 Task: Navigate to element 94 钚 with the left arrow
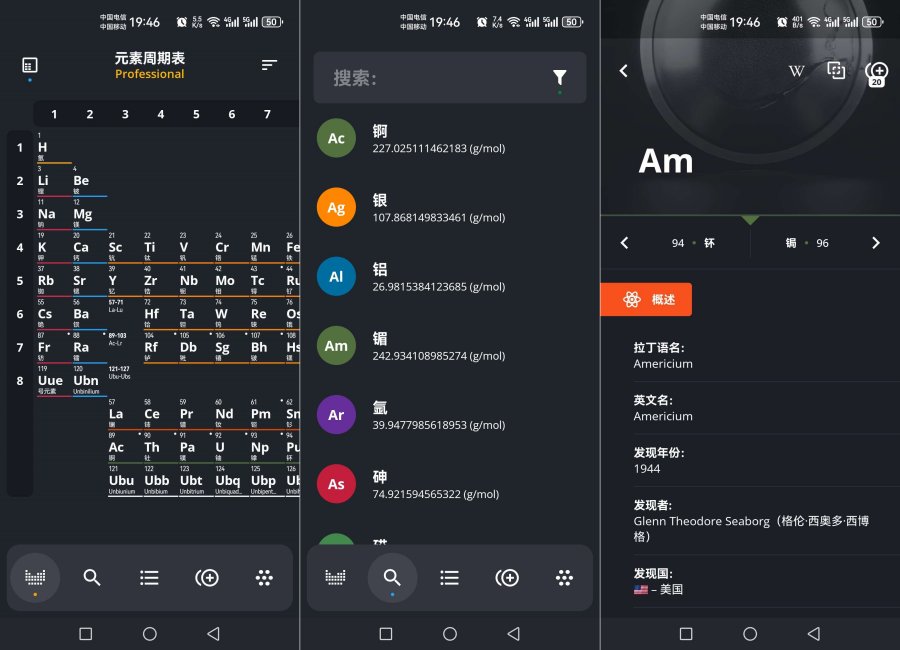(624, 242)
